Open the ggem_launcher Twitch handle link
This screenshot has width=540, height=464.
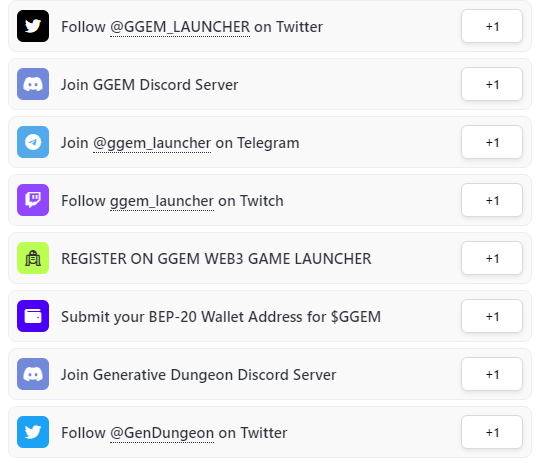tap(162, 201)
